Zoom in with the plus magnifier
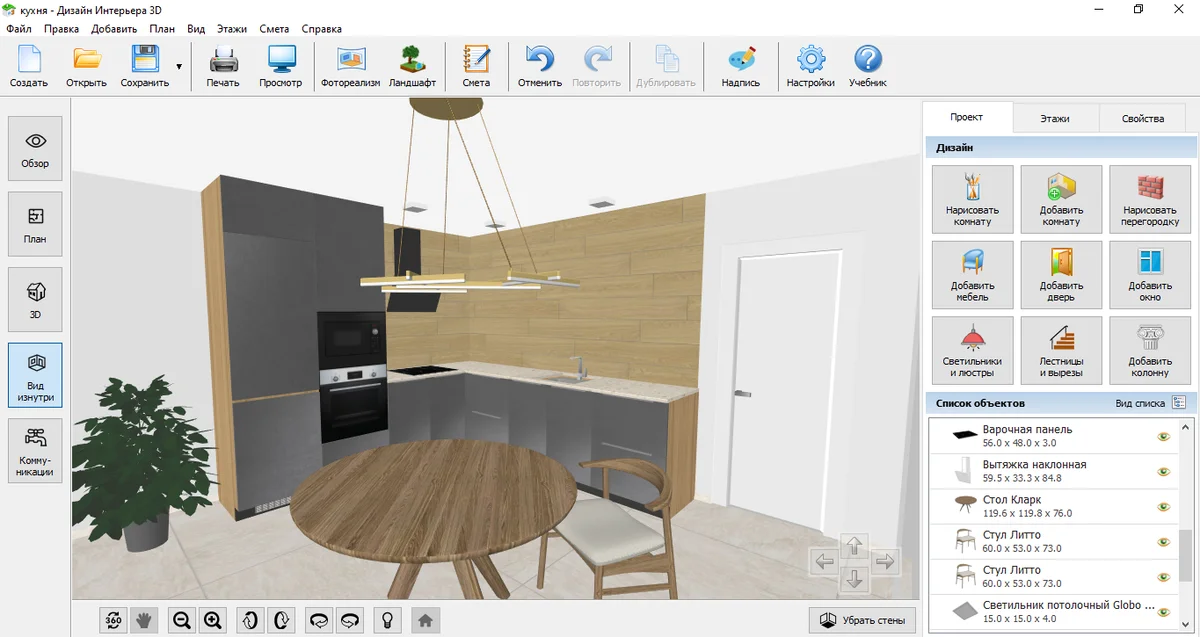 tap(213, 621)
